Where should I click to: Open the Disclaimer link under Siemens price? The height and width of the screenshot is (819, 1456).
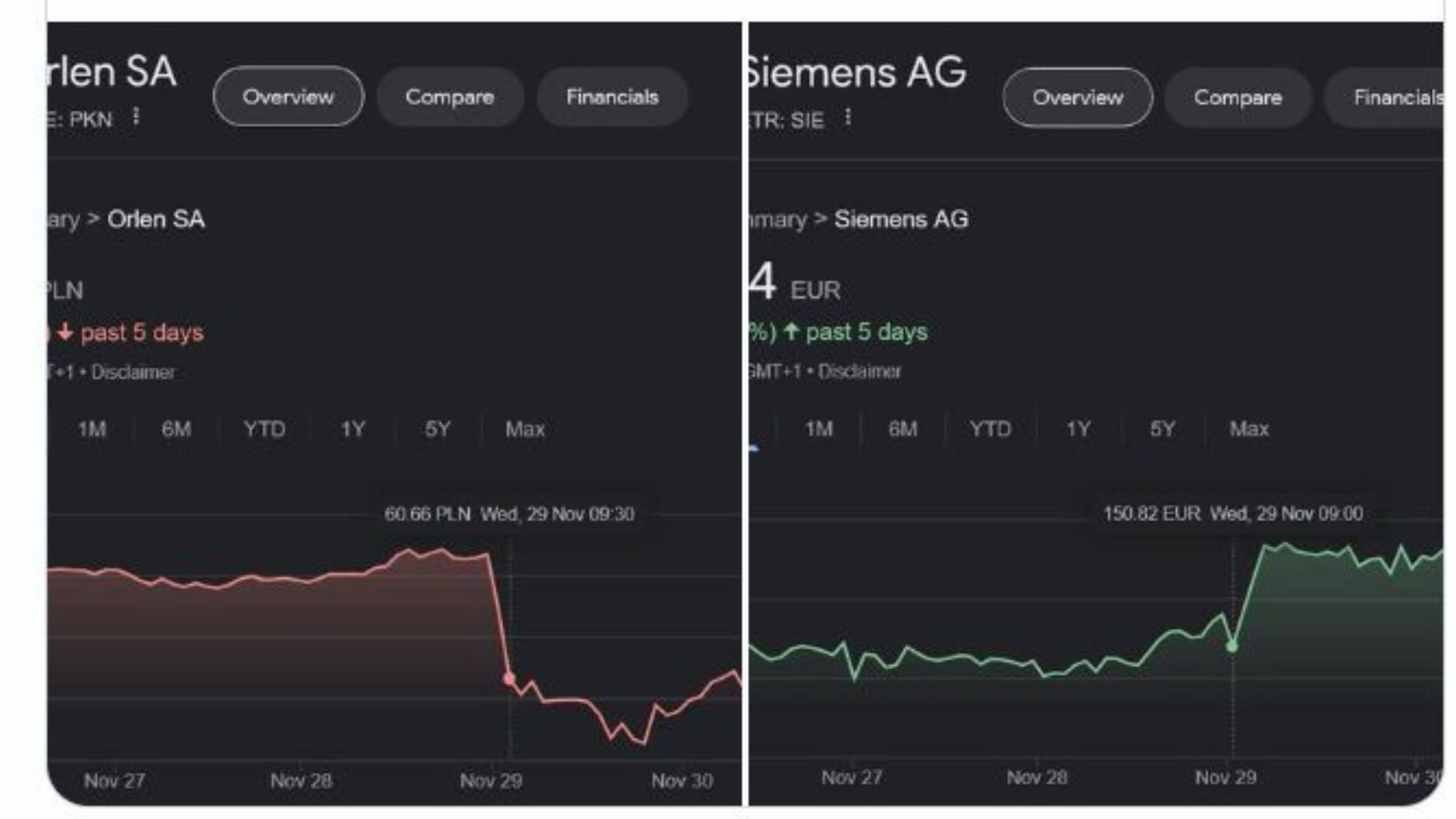click(859, 372)
